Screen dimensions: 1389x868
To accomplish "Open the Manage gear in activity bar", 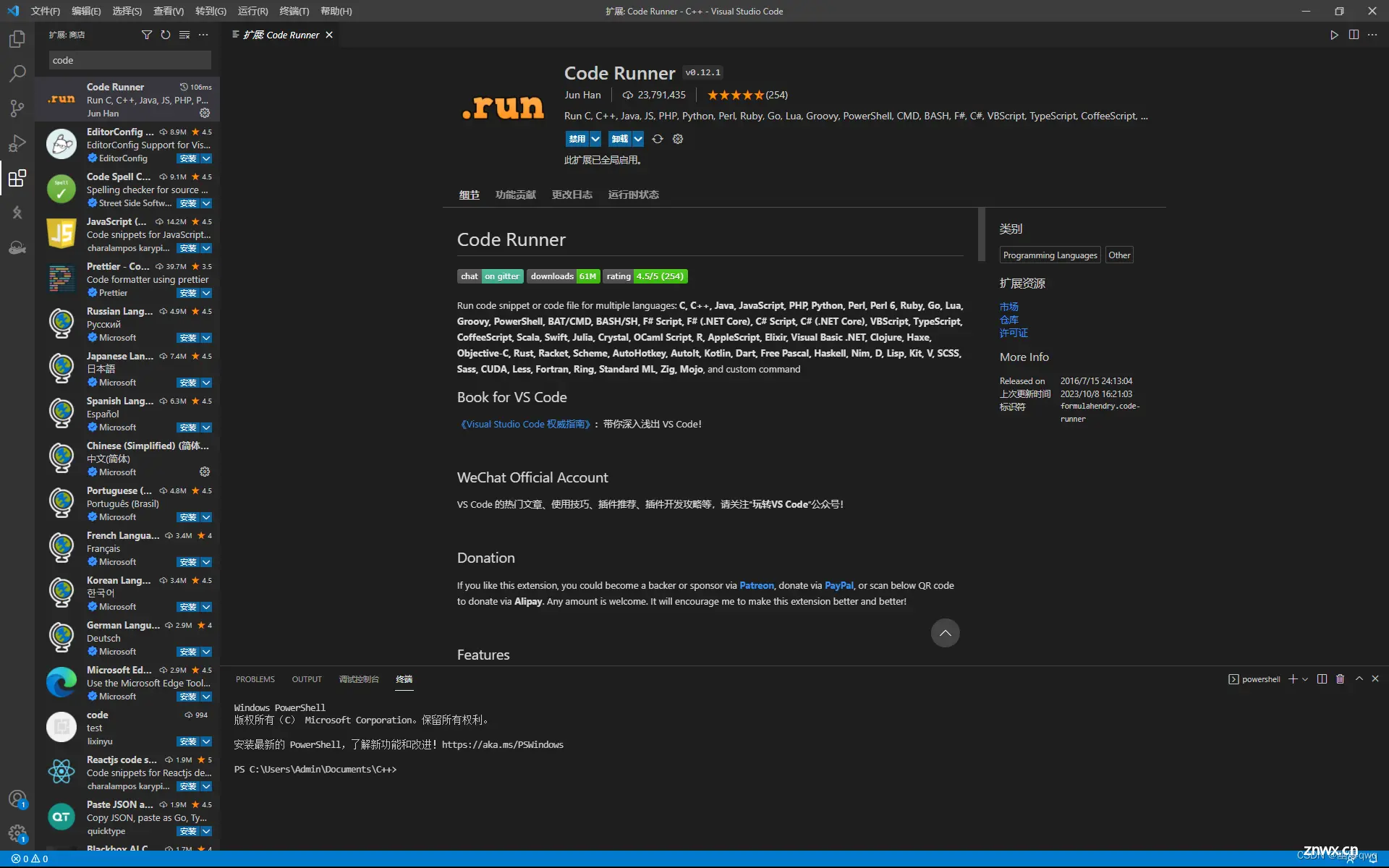I will (x=17, y=833).
